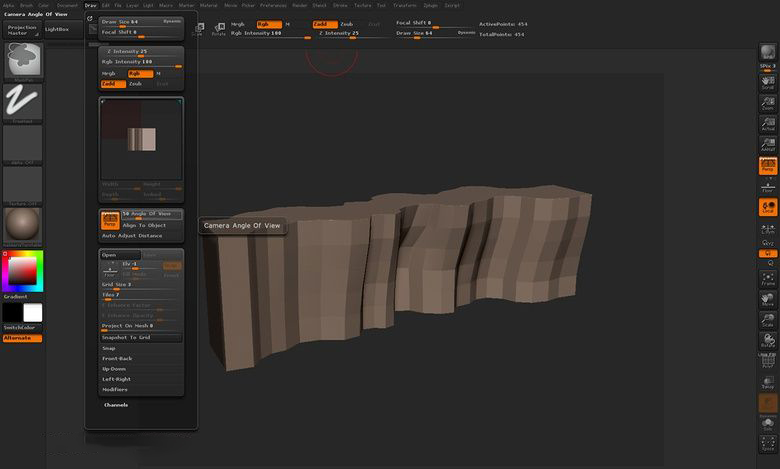Click the material sphere preview
Screen dimensions: 780x469
click(22, 225)
